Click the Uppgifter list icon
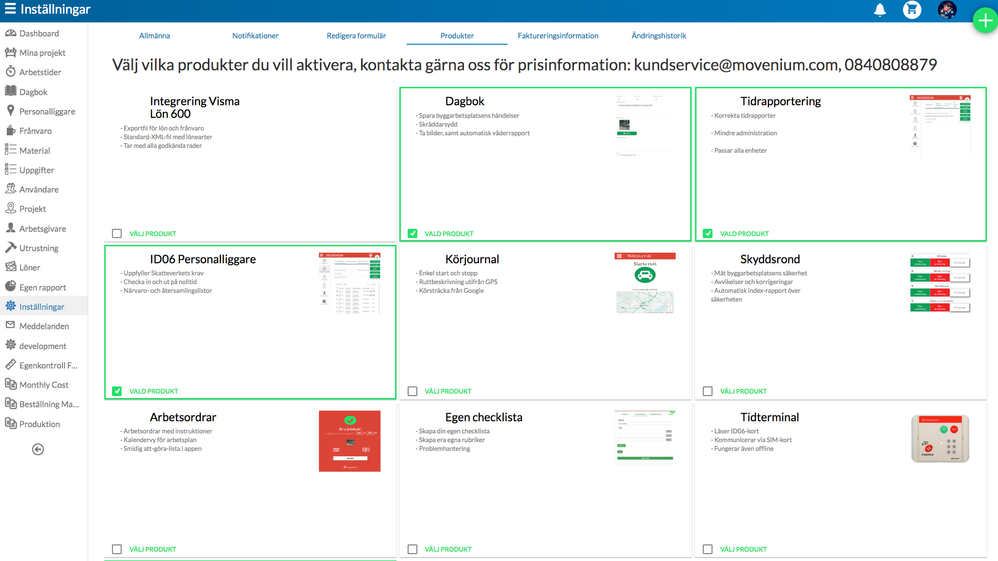This screenshot has height=561, width=998. (x=11, y=169)
